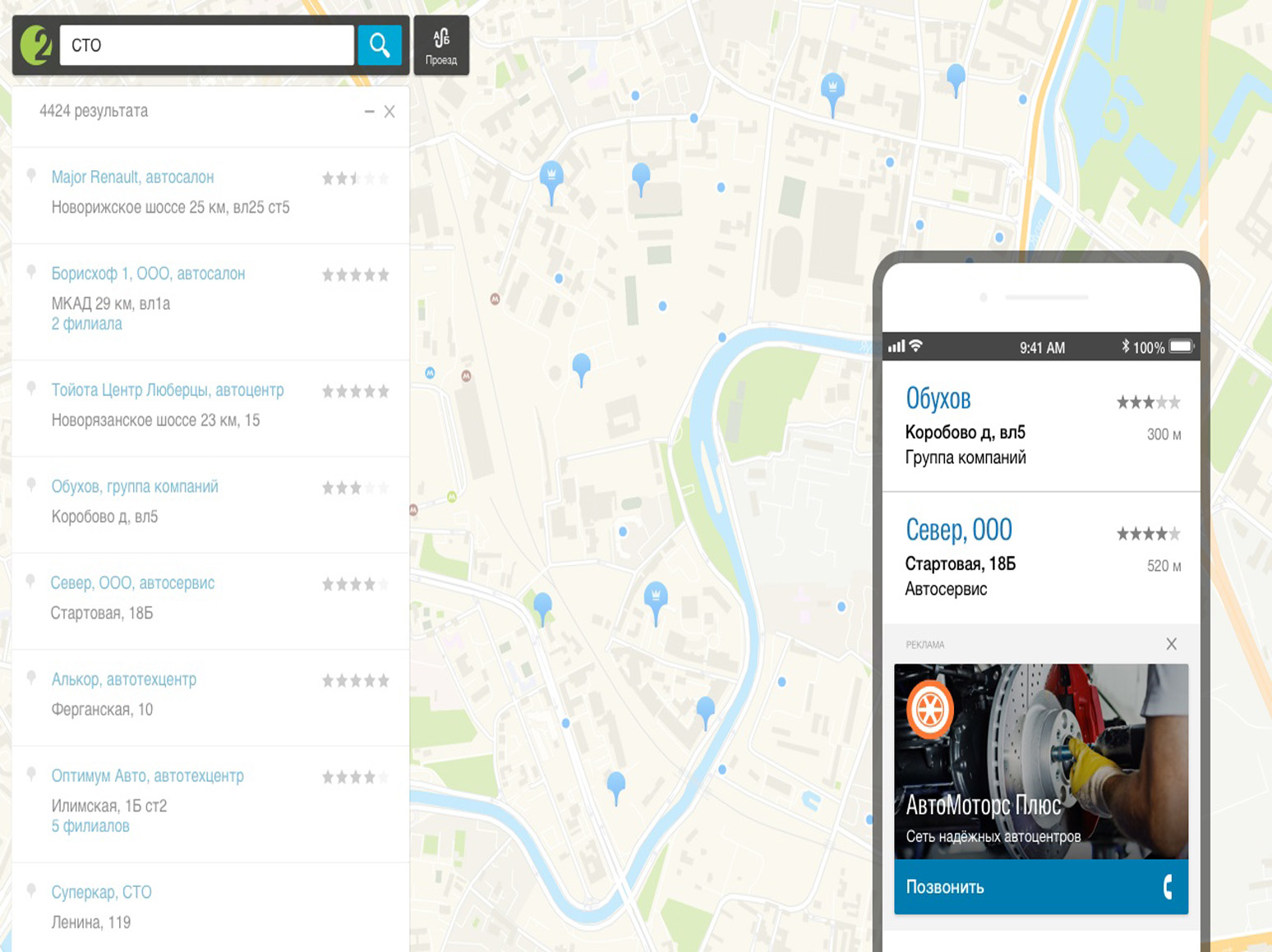Open Major Renault, автосалон listing
1272x952 pixels.
pos(132,177)
